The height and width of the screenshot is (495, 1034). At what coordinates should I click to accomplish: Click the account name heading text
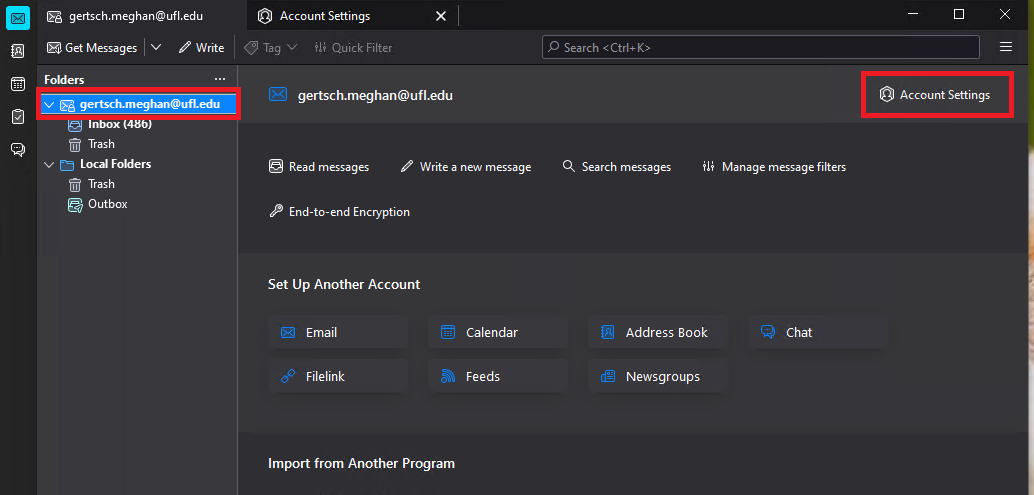point(375,95)
